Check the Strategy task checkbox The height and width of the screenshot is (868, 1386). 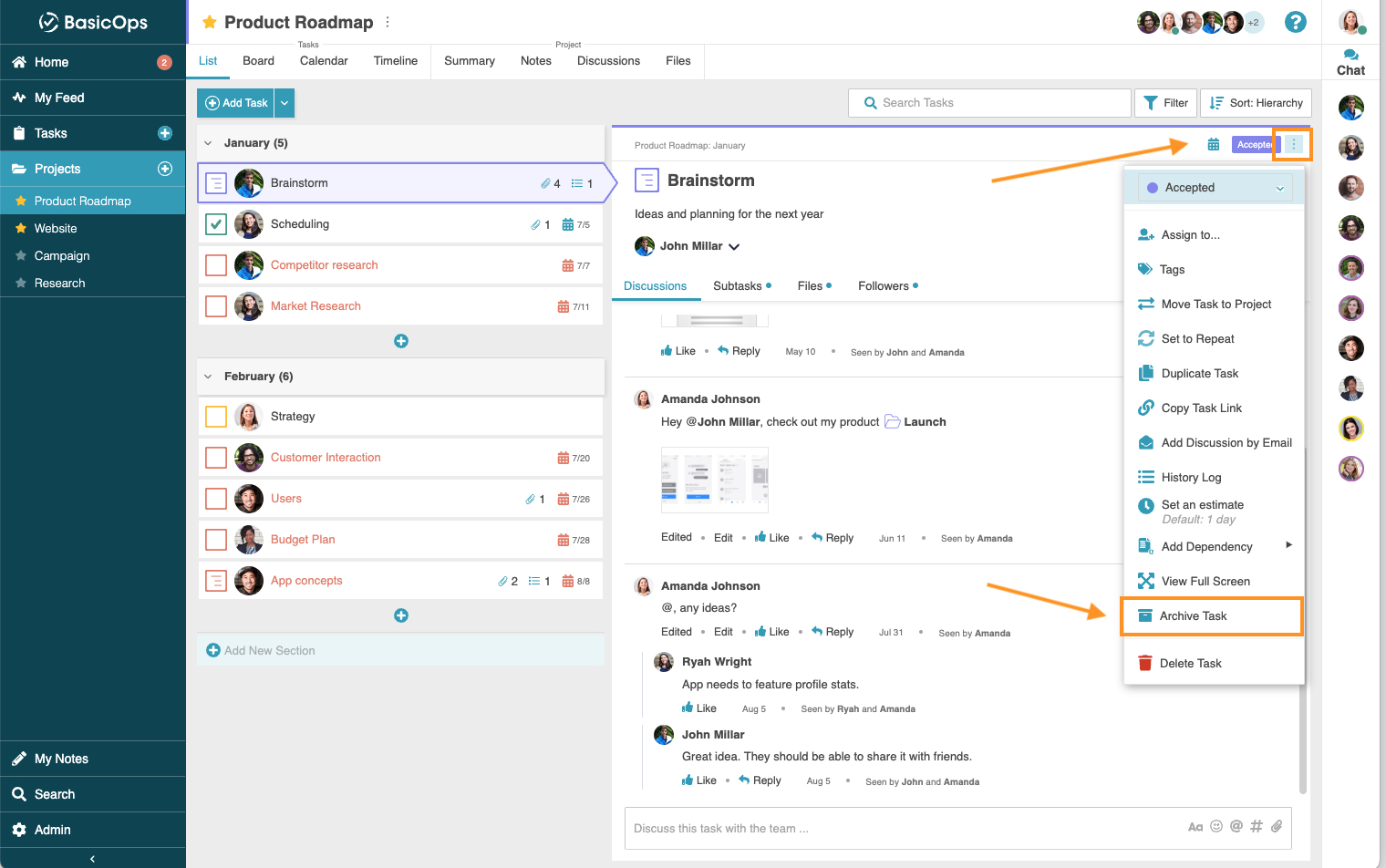(216, 416)
